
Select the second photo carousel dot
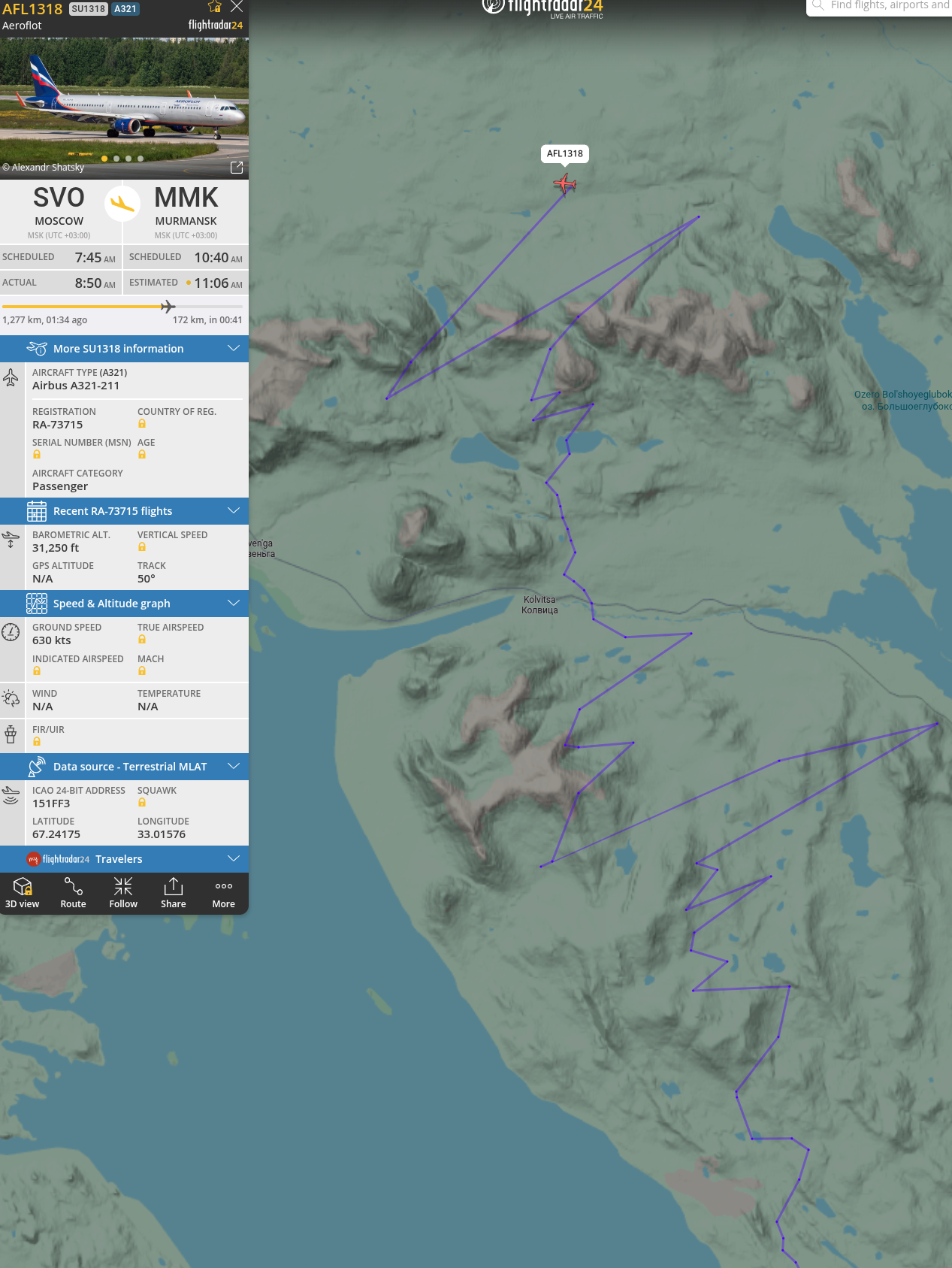tap(116, 159)
